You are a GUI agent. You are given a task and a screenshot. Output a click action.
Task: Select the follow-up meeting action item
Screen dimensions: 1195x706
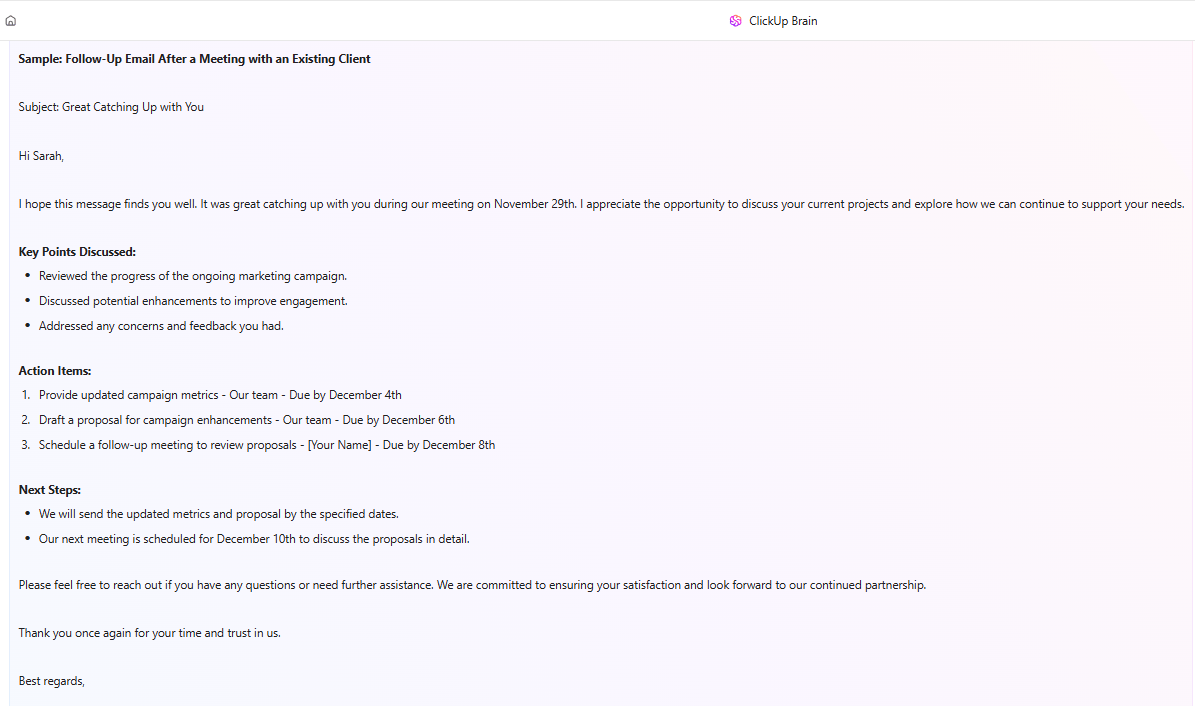click(x=267, y=444)
